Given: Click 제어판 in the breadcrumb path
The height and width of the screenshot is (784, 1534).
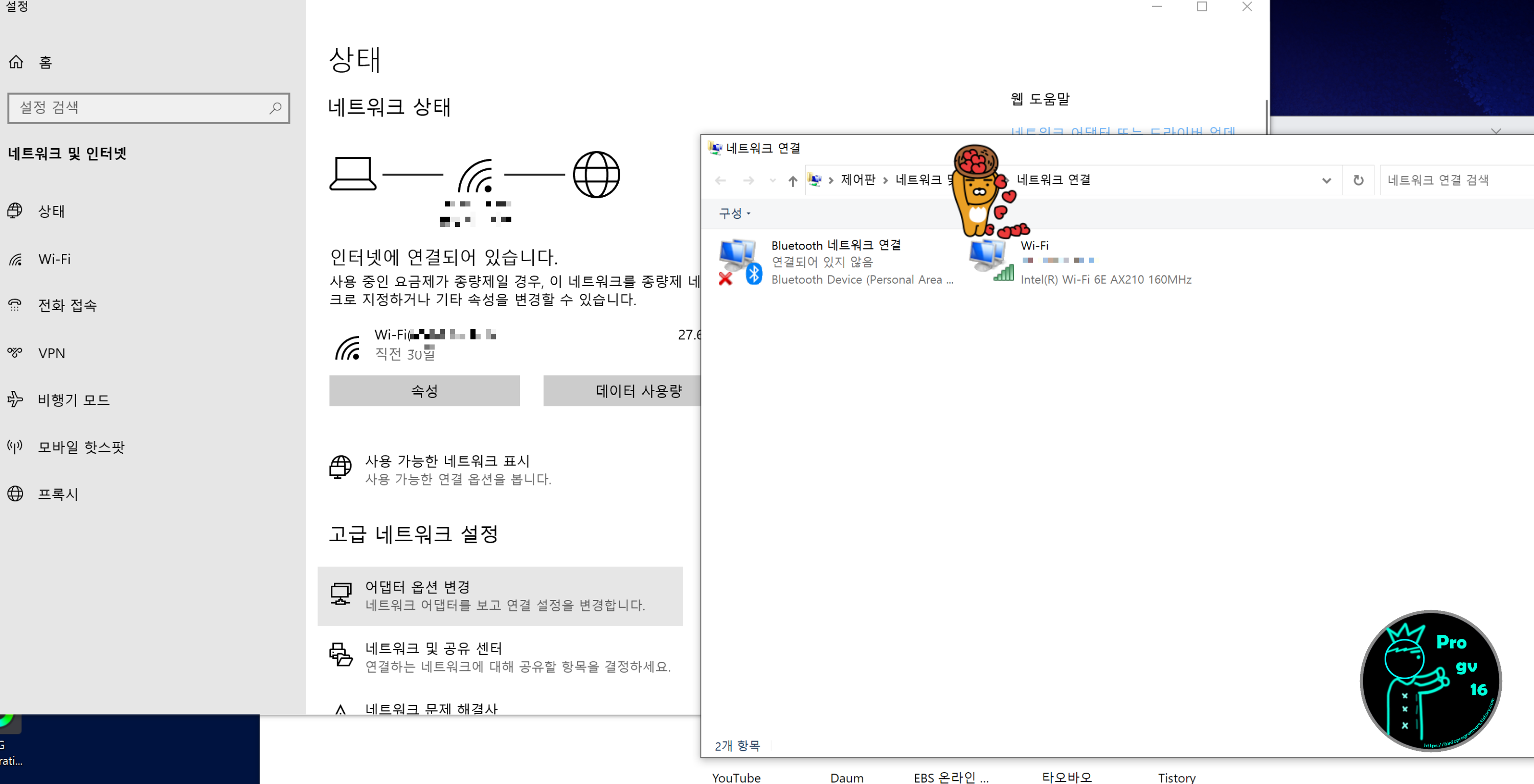Looking at the screenshot, I should 858,180.
